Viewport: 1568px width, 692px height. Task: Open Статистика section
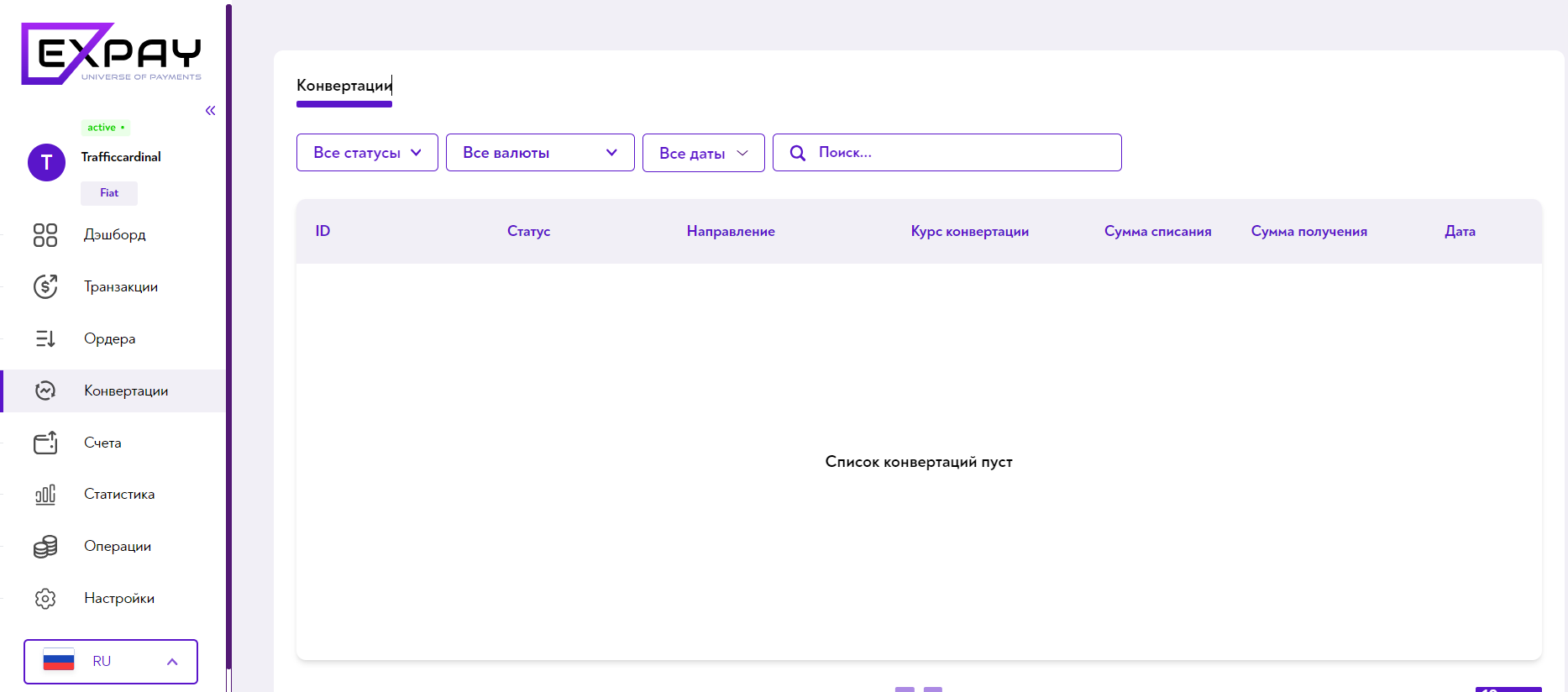pos(119,495)
